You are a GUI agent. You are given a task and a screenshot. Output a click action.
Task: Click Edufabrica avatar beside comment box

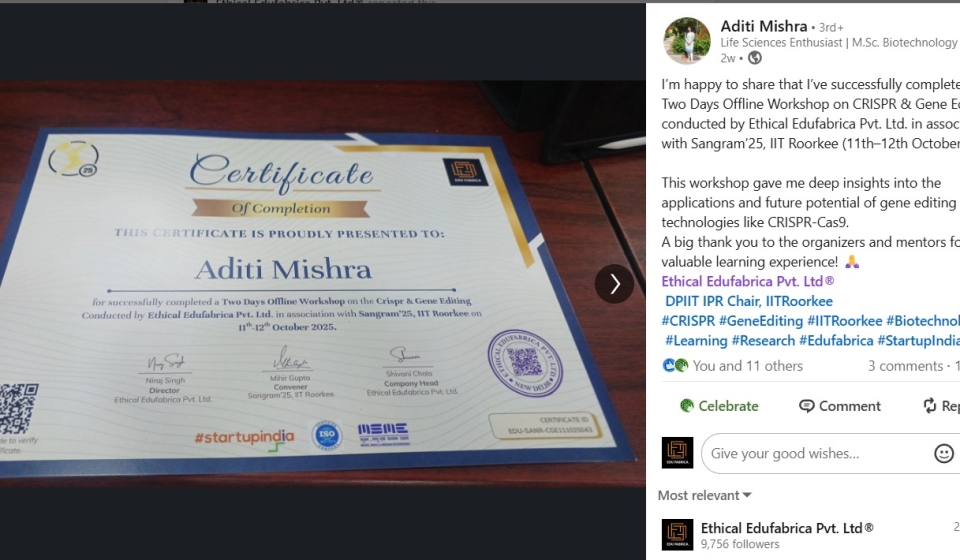677,453
